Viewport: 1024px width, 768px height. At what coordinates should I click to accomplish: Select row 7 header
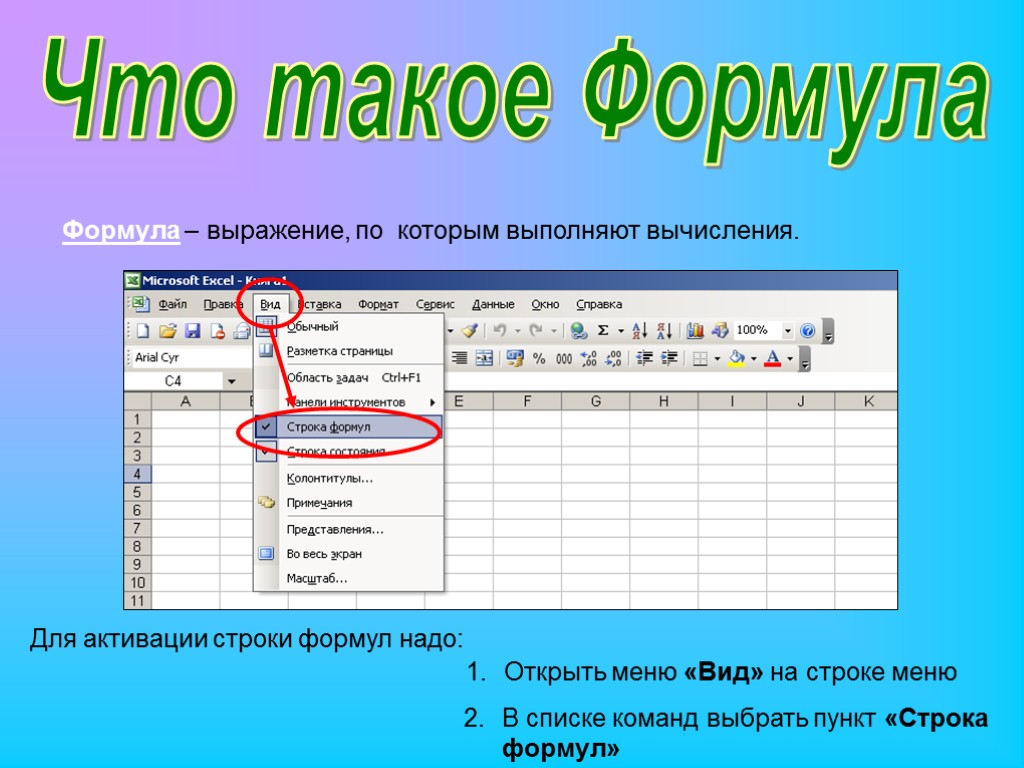(x=137, y=528)
